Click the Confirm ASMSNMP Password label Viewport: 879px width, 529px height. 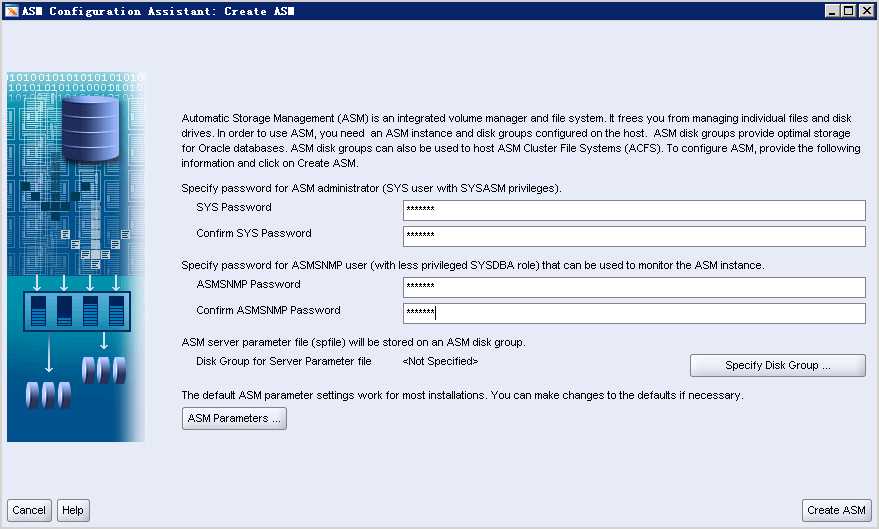click(x=268, y=311)
